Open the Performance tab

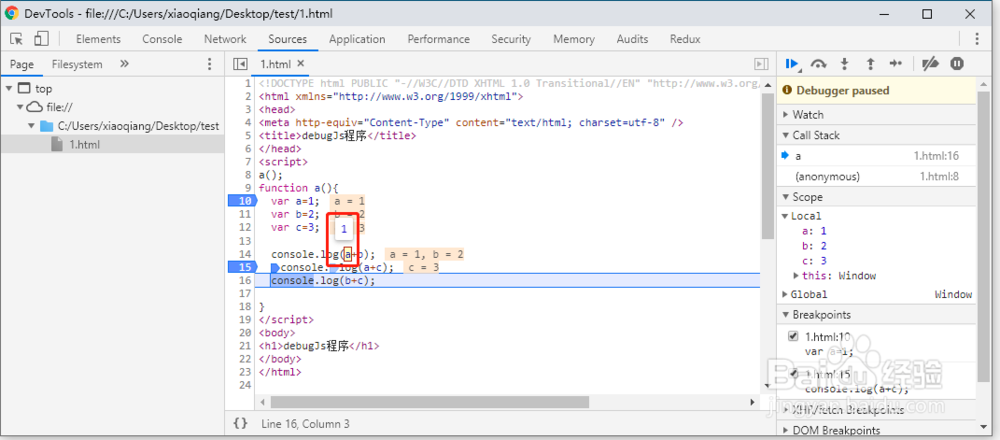(439, 39)
